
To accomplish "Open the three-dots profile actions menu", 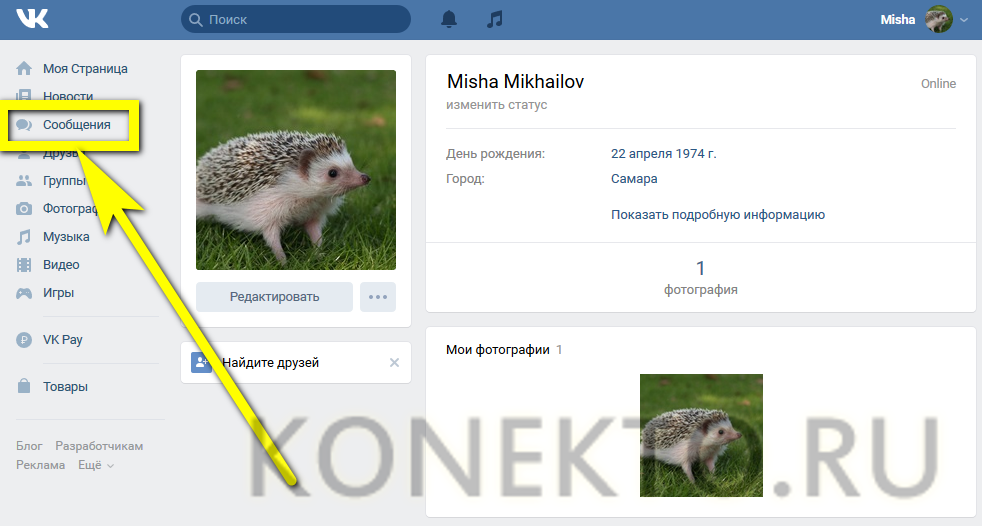I will [378, 297].
